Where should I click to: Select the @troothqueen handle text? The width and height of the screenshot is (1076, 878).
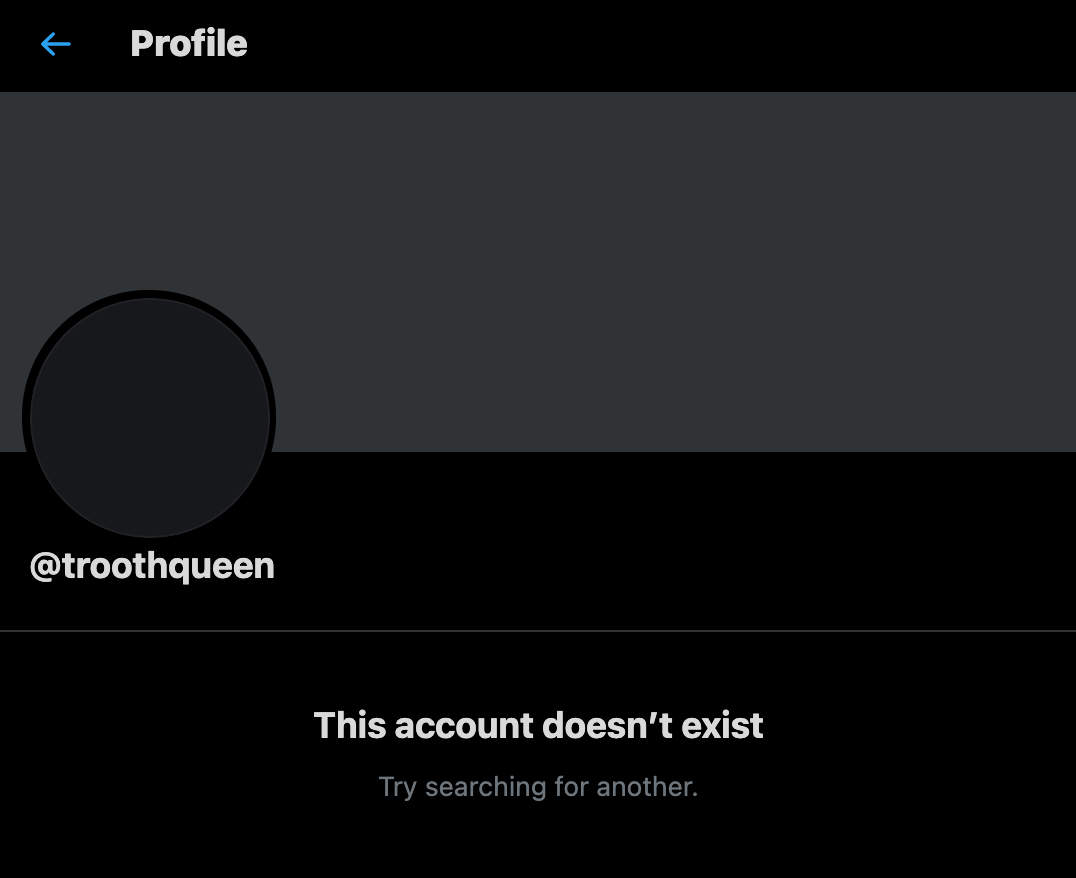(152, 566)
